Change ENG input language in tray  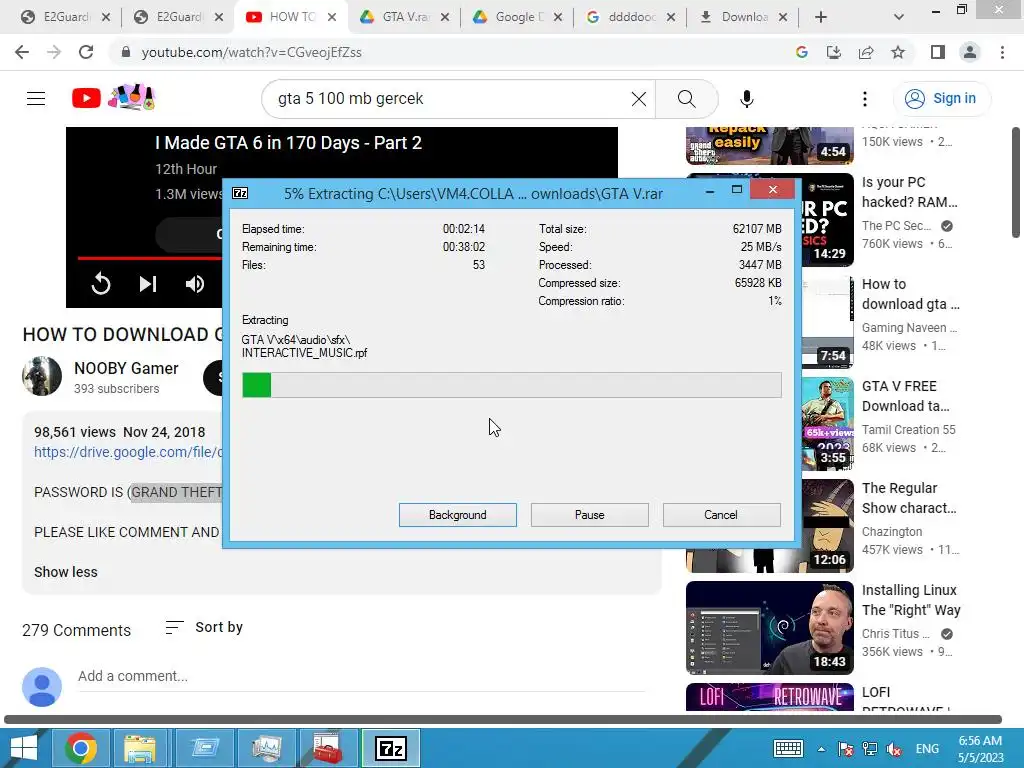(x=927, y=749)
